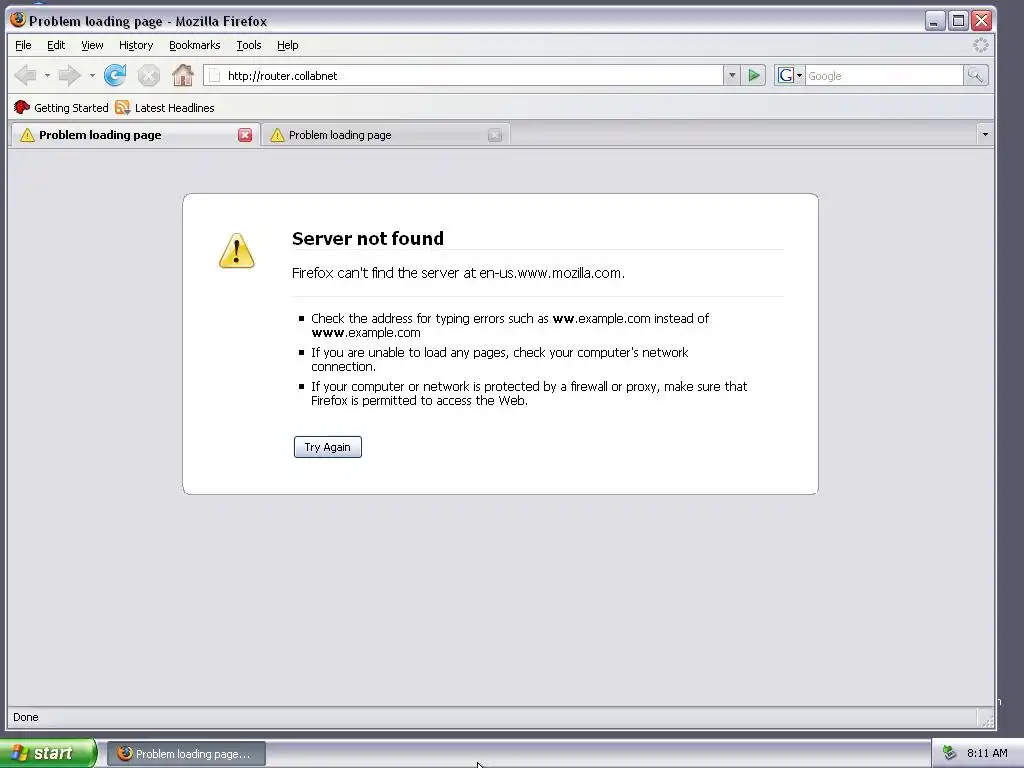This screenshot has width=1024, height=768.
Task: Click the Try Again button
Action: click(x=328, y=447)
